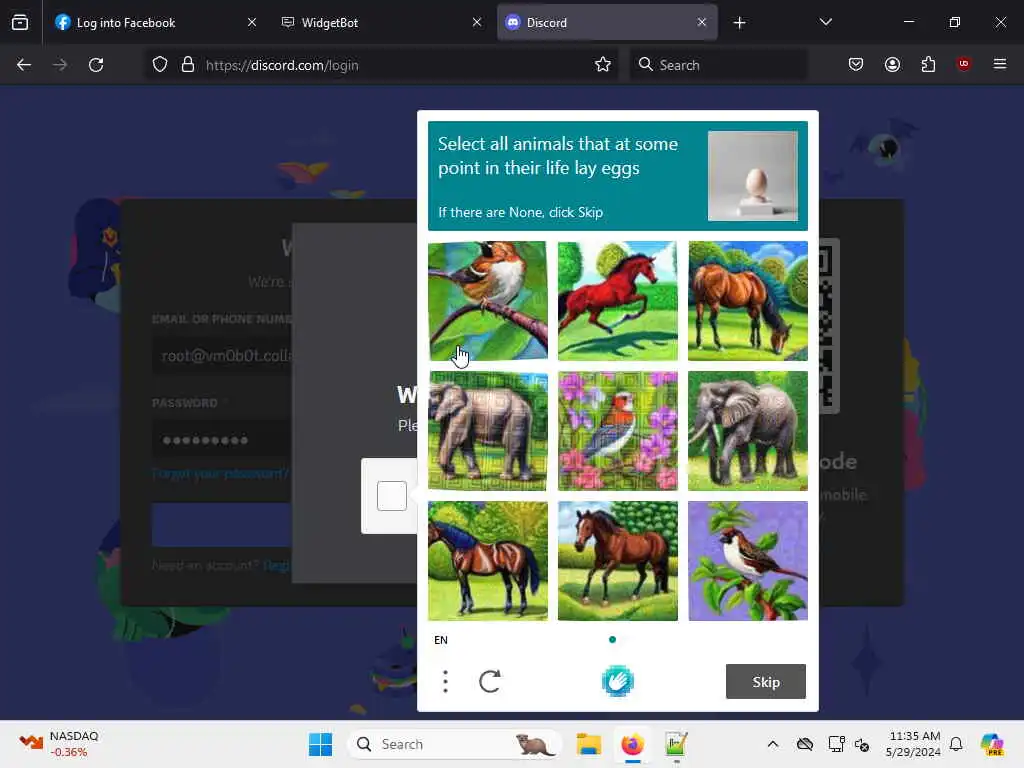Open the clock showing 11:35 AM
Image resolution: width=1024 pixels, height=768 pixels.
tap(914, 744)
